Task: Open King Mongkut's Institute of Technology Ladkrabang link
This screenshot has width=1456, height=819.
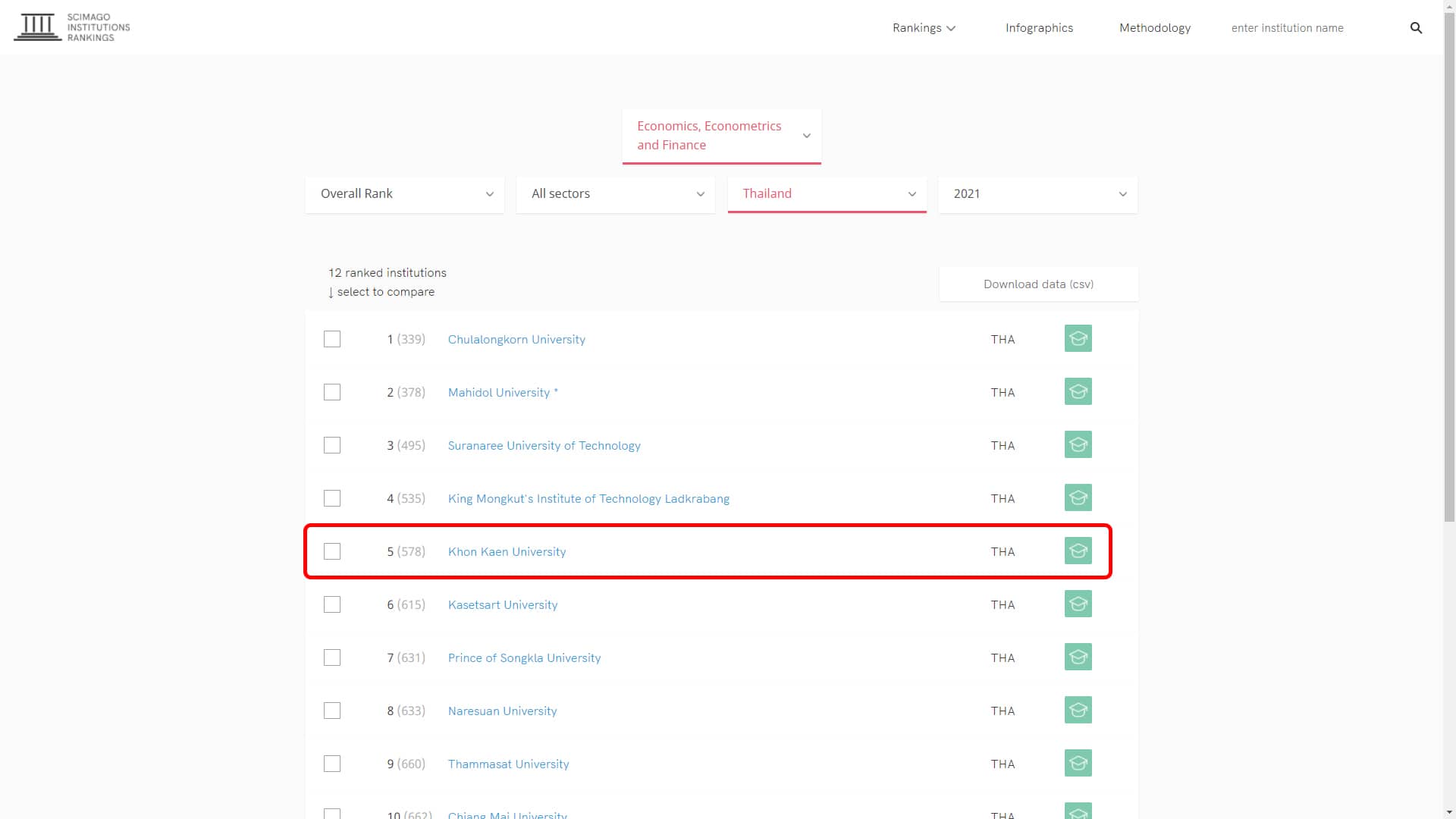Action: [588, 499]
